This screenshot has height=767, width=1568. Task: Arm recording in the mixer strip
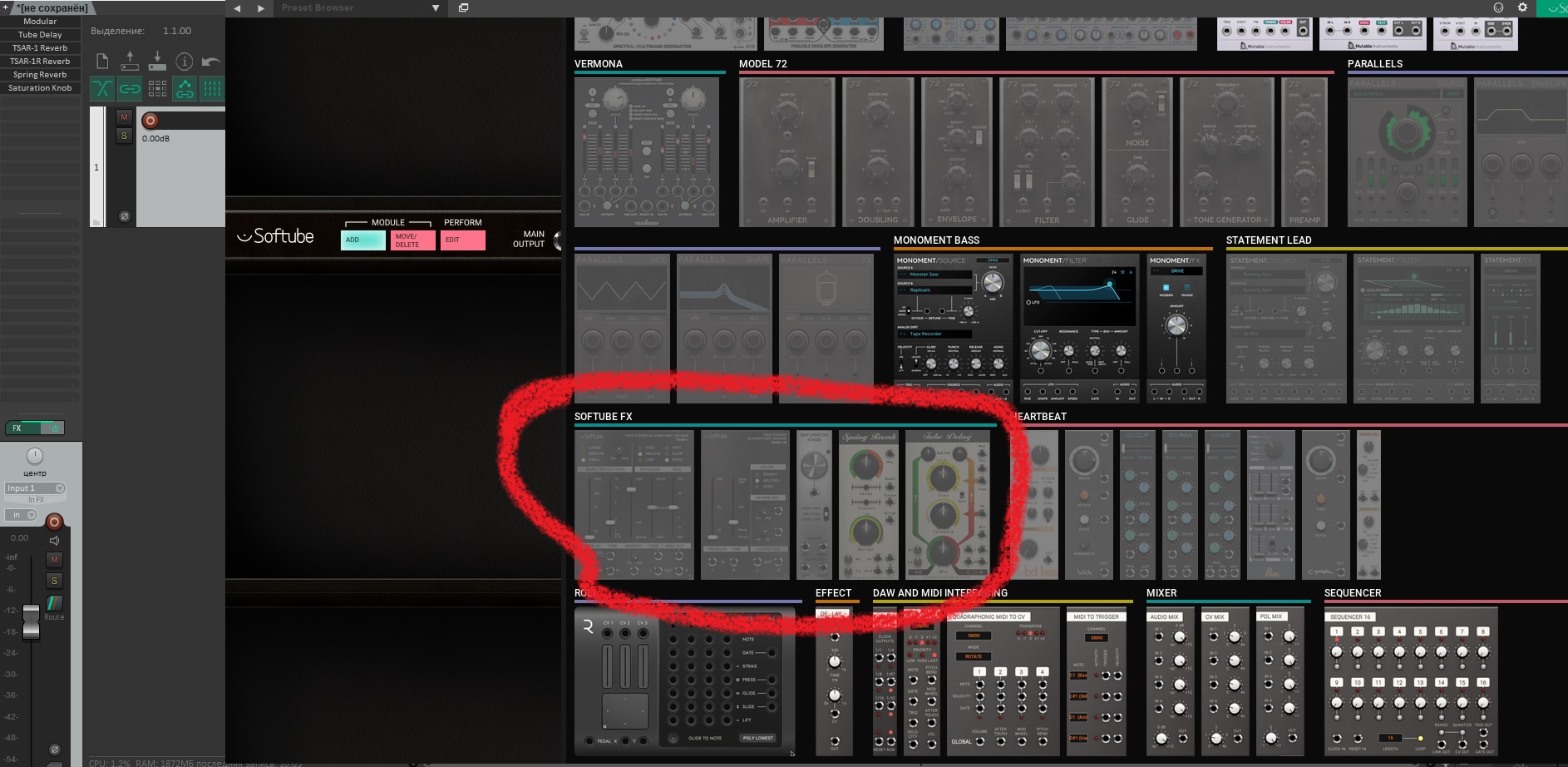(x=54, y=522)
